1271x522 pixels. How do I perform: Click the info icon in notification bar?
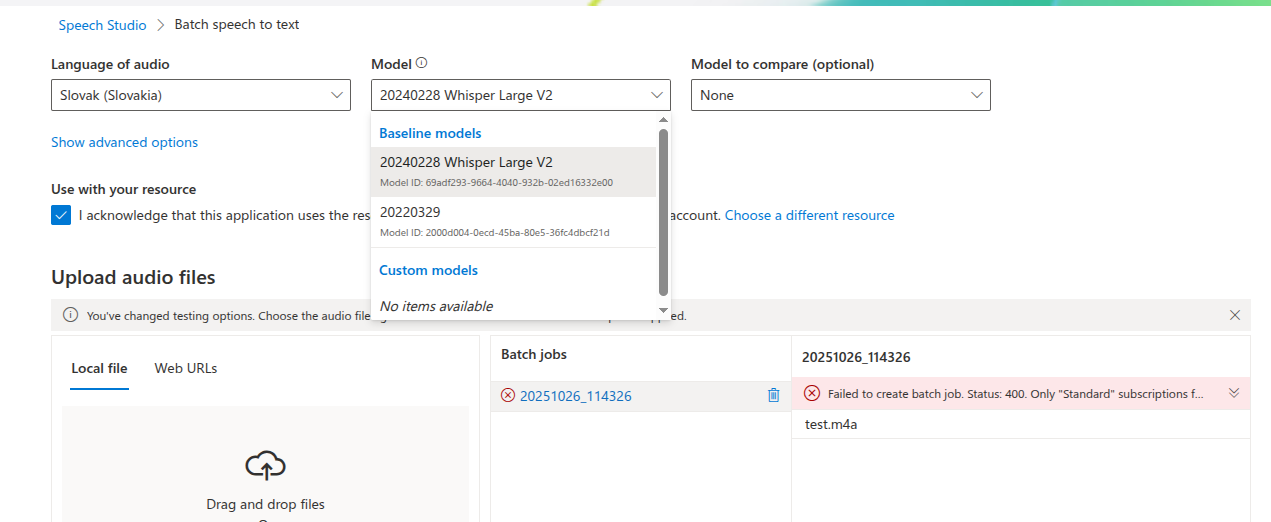point(70,315)
